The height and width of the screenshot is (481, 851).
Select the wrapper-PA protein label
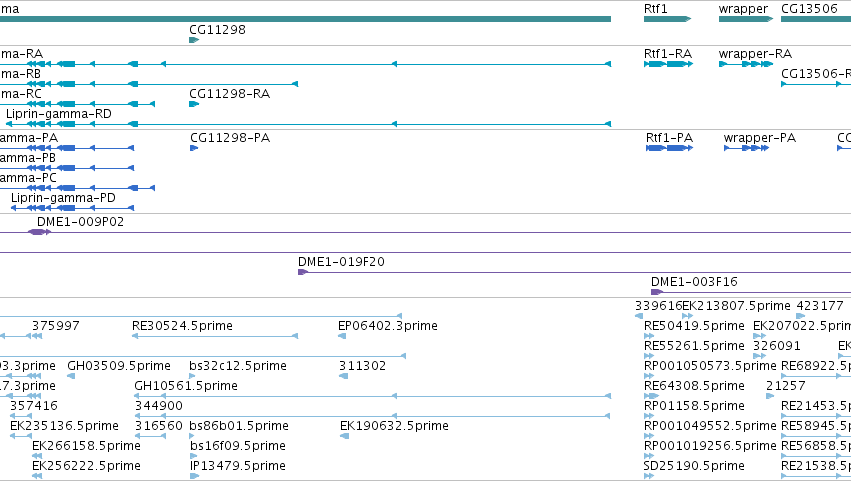759,137
